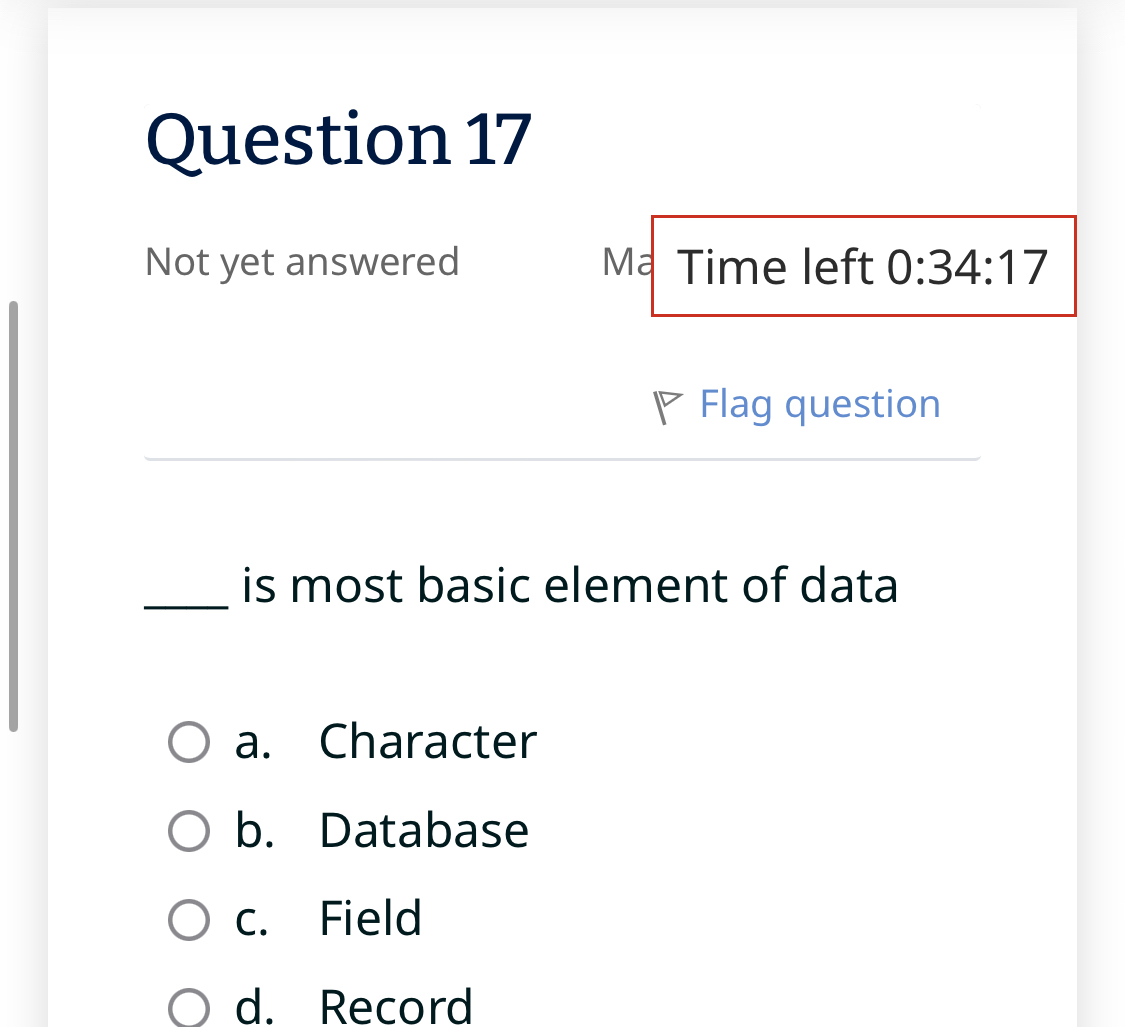1125x1027 pixels.
Task: Click the Question 17 heading
Action: [339, 139]
